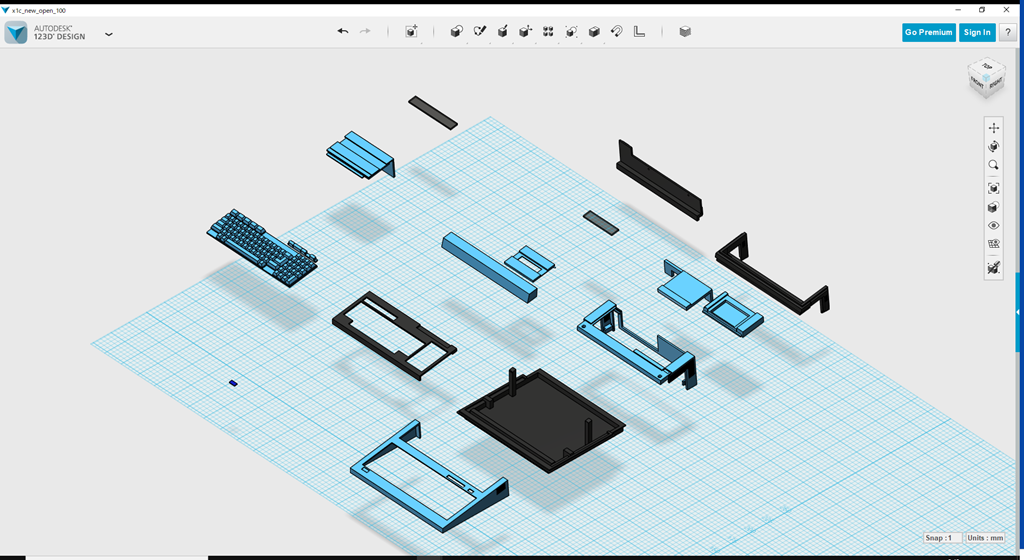The image size is (1024, 560).
Task: Open the Construct tool icon
Action: click(502, 32)
